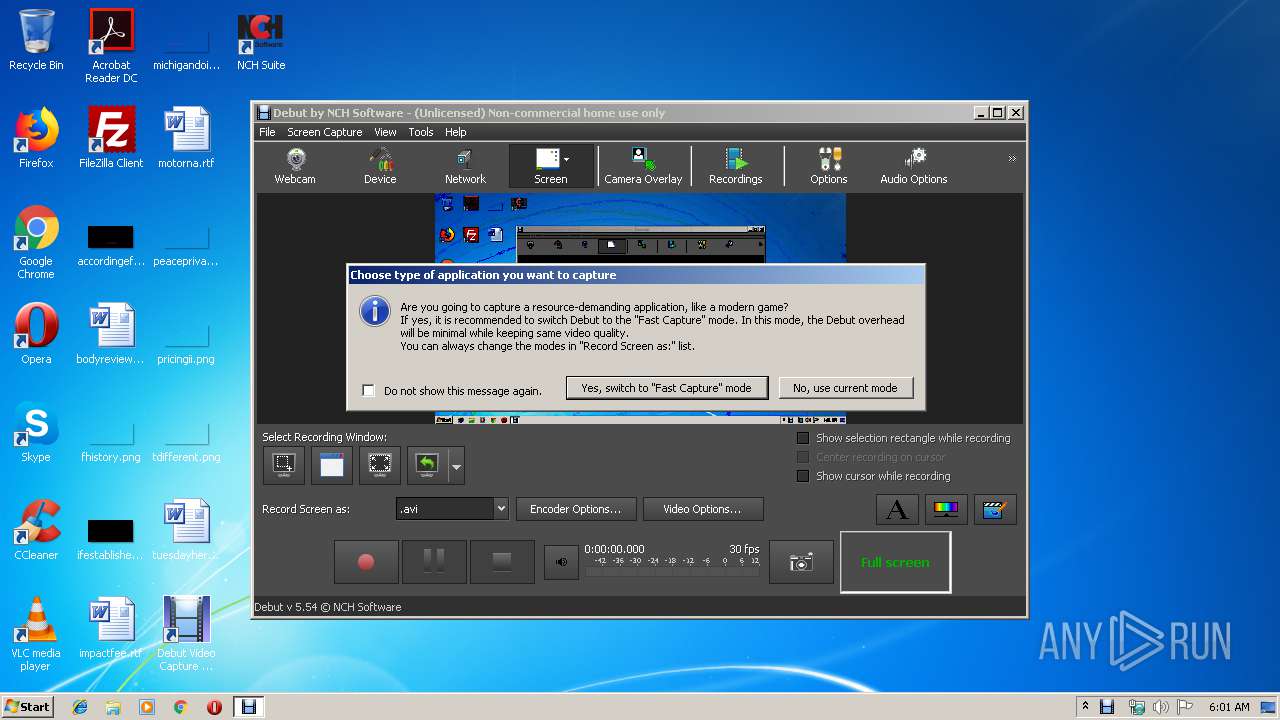Show hidden tray icons arrow
The width and height of the screenshot is (1280, 720).
click(x=1085, y=707)
